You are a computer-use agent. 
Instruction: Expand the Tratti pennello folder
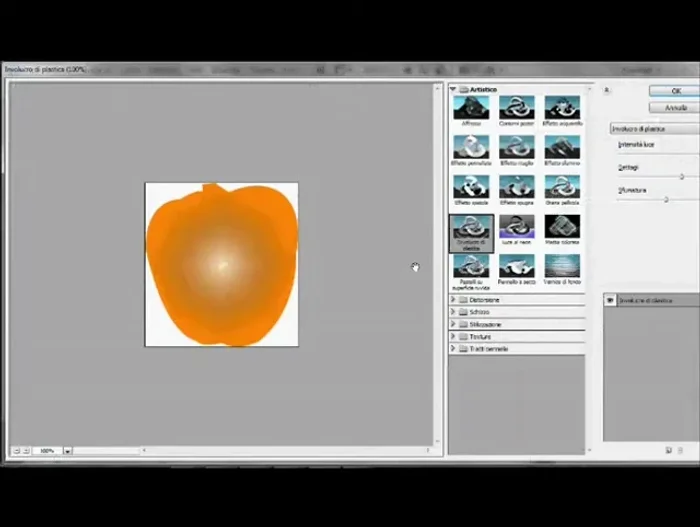[453, 349]
